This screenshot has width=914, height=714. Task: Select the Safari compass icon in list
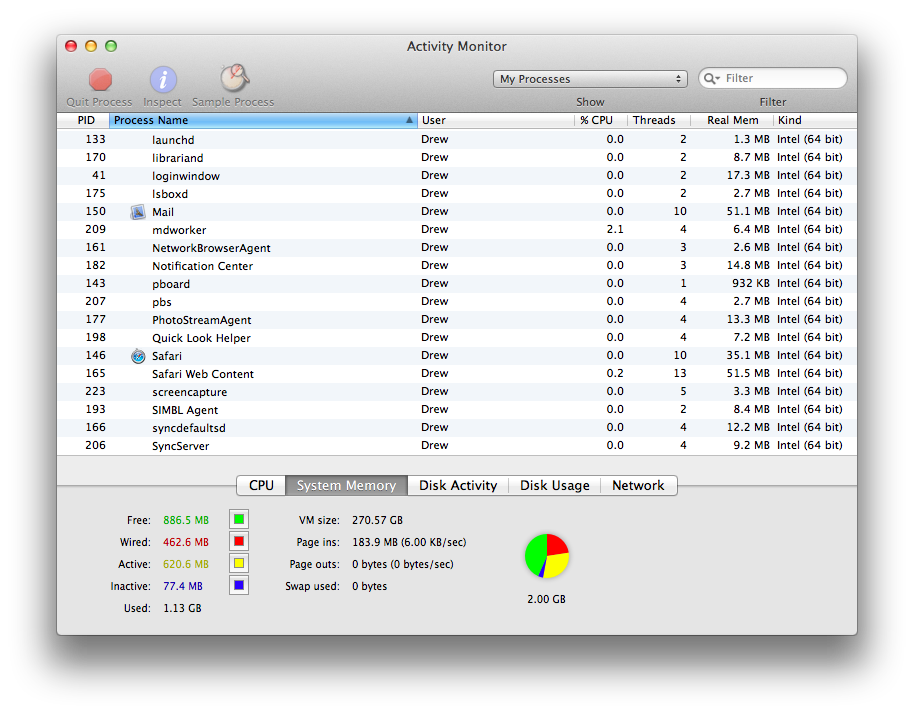coord(138,356)
